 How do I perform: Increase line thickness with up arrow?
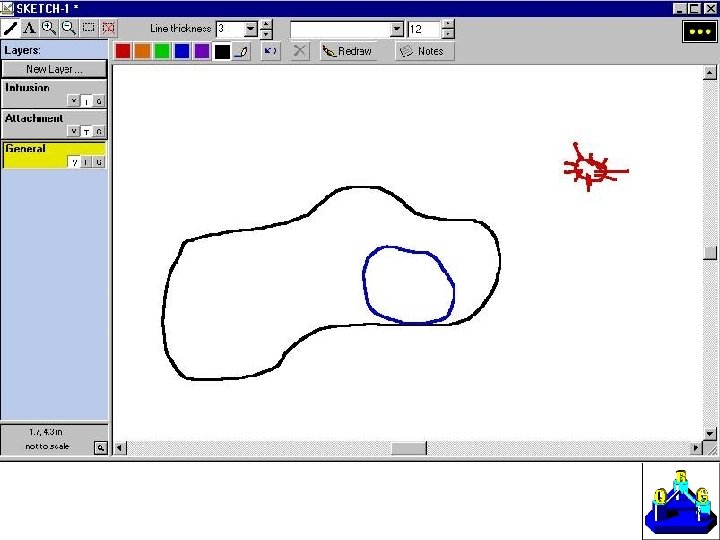[x=266, y=24]
